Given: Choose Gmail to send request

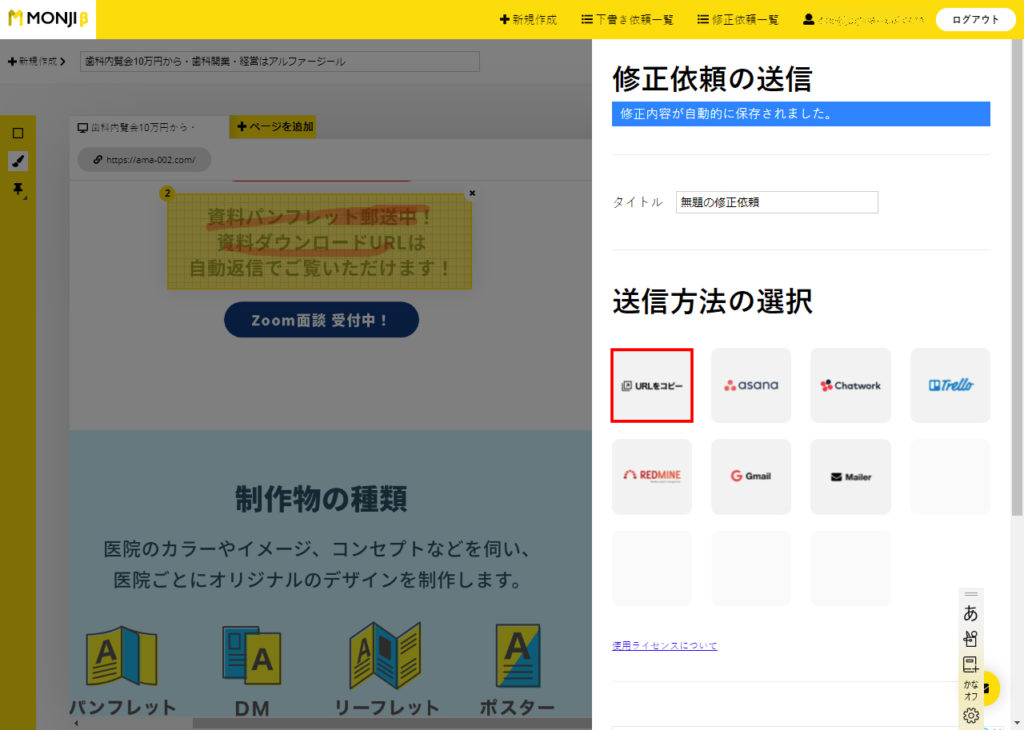Looking at the screenshot, I should pos(751,476).
